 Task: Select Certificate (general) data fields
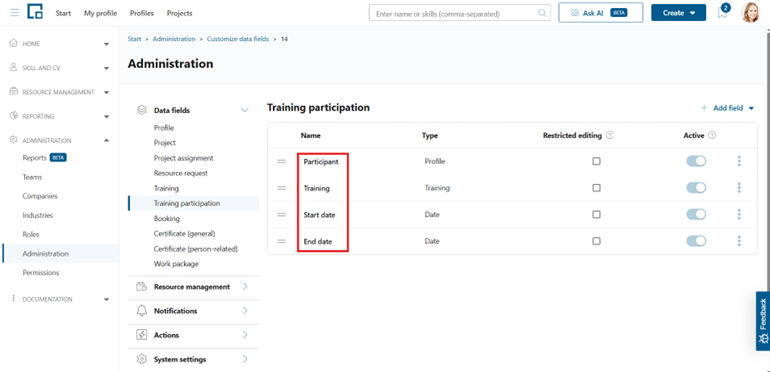click(x=185, y=234)
